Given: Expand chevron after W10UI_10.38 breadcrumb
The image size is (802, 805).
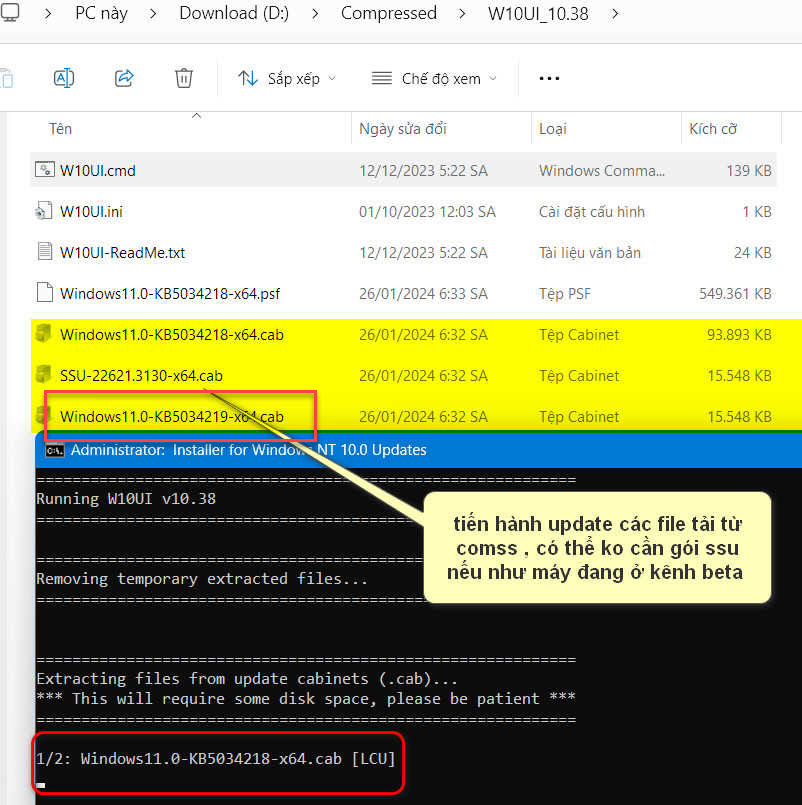Looking at the screenshot, I should tap(615, 14).
